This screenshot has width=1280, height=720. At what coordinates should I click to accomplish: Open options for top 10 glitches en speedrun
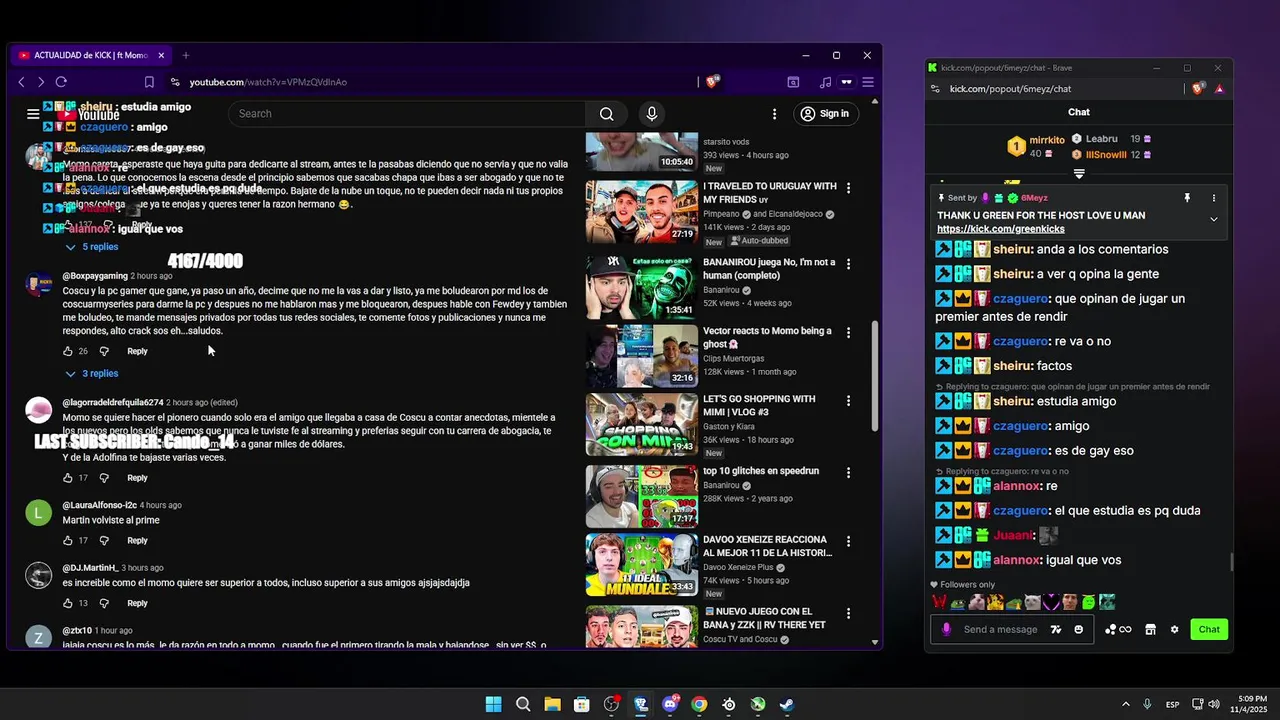pos(849,473)
